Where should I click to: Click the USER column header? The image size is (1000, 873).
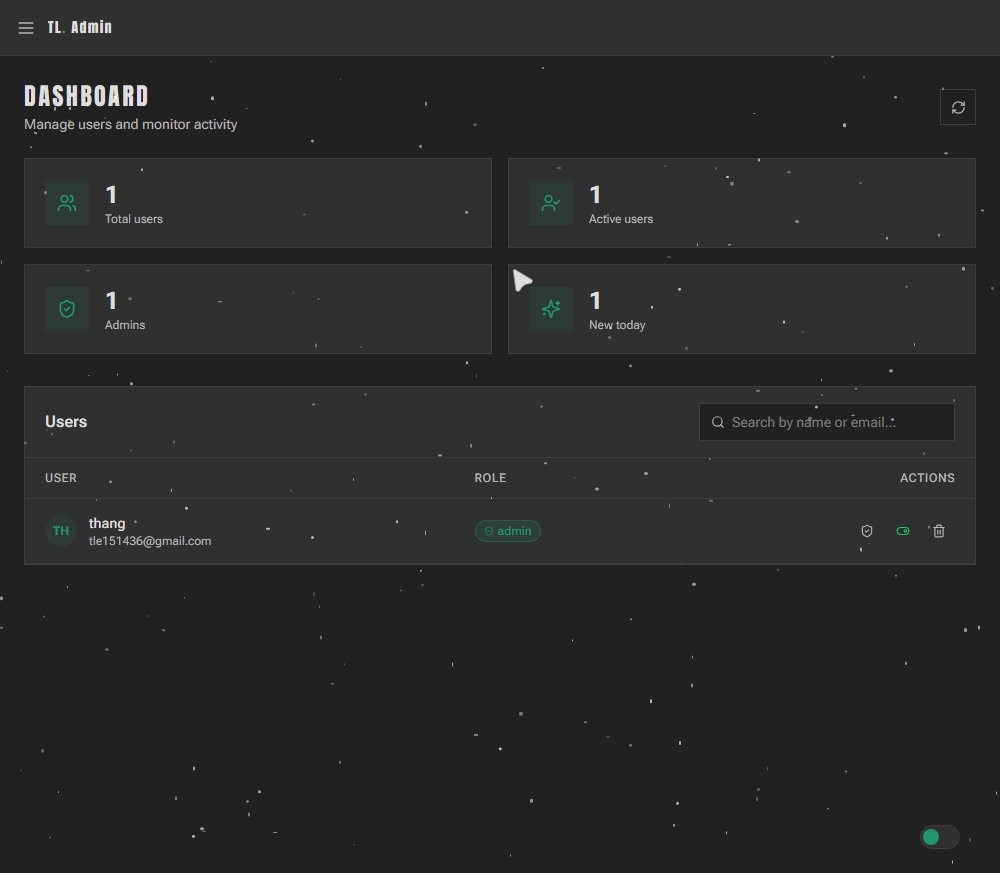pyautogui.click(x=61, y=478)
